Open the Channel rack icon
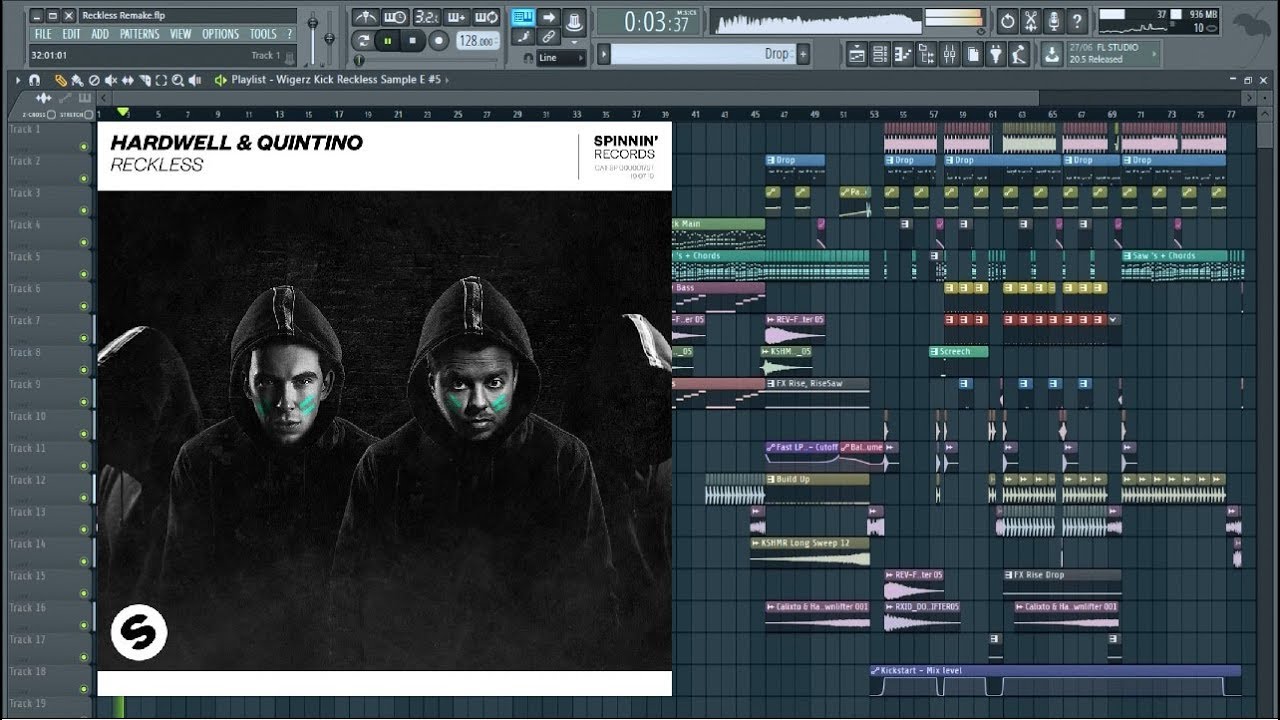The image size is (1280, 720). click(880, 54)
